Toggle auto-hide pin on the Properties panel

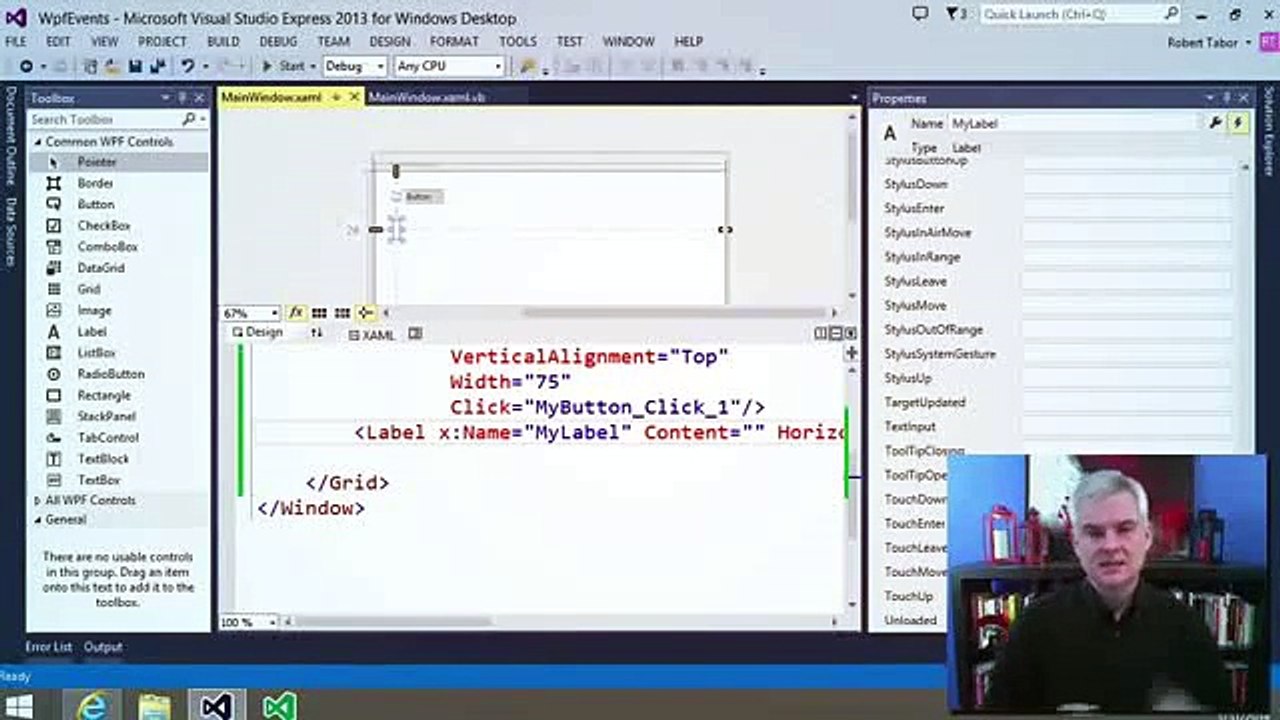click(x=1226, y=98)
